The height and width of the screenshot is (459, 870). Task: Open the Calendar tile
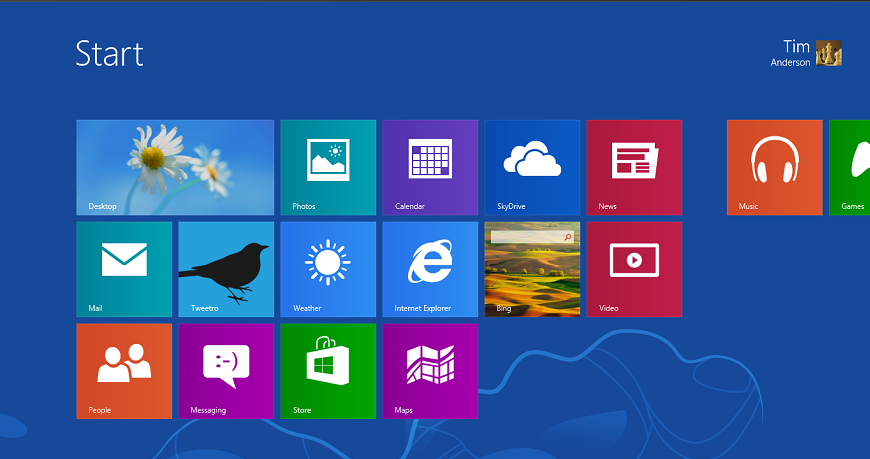[x=430, y=167]
